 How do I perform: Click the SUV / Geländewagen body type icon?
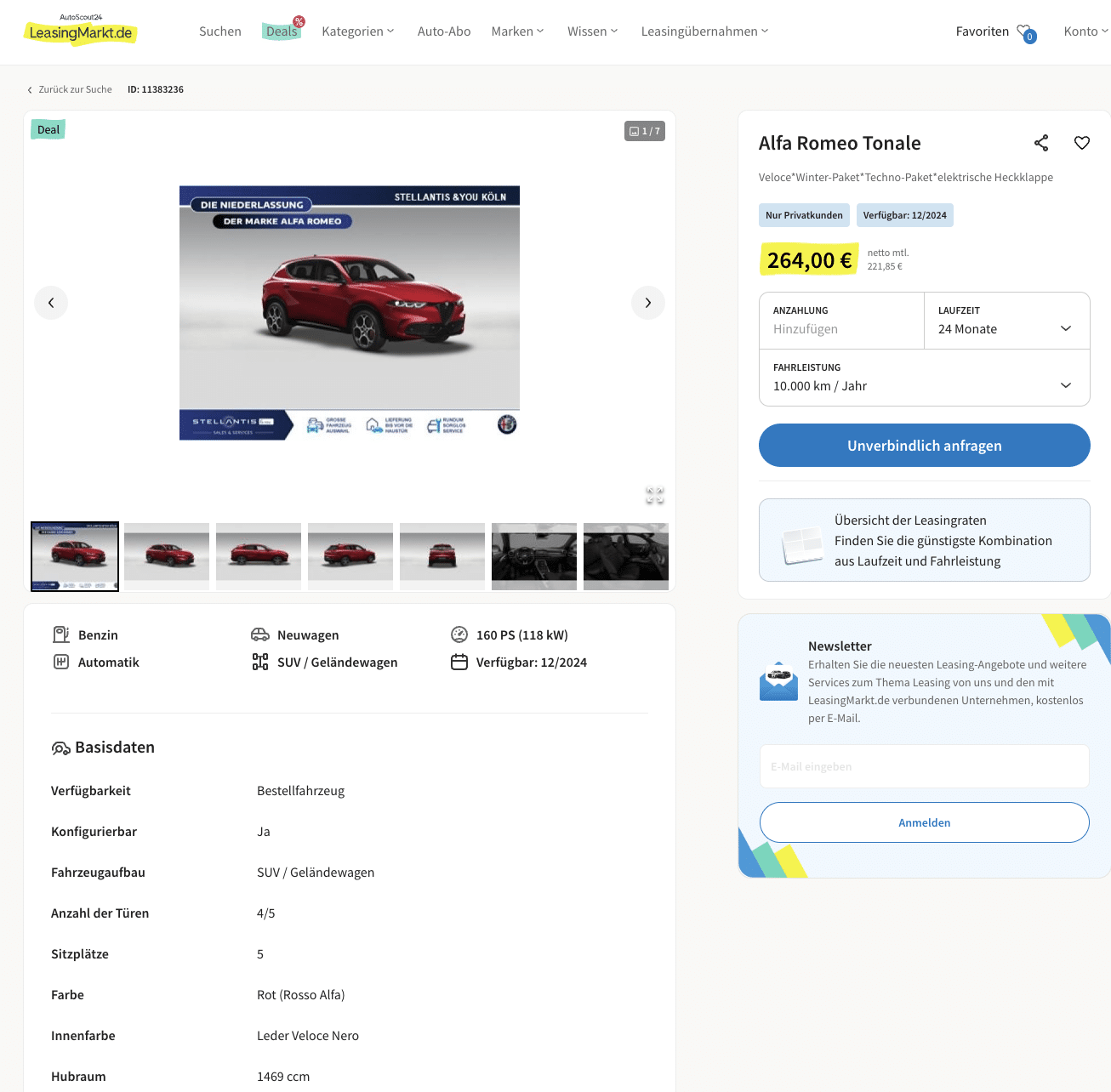click(260, 662)
